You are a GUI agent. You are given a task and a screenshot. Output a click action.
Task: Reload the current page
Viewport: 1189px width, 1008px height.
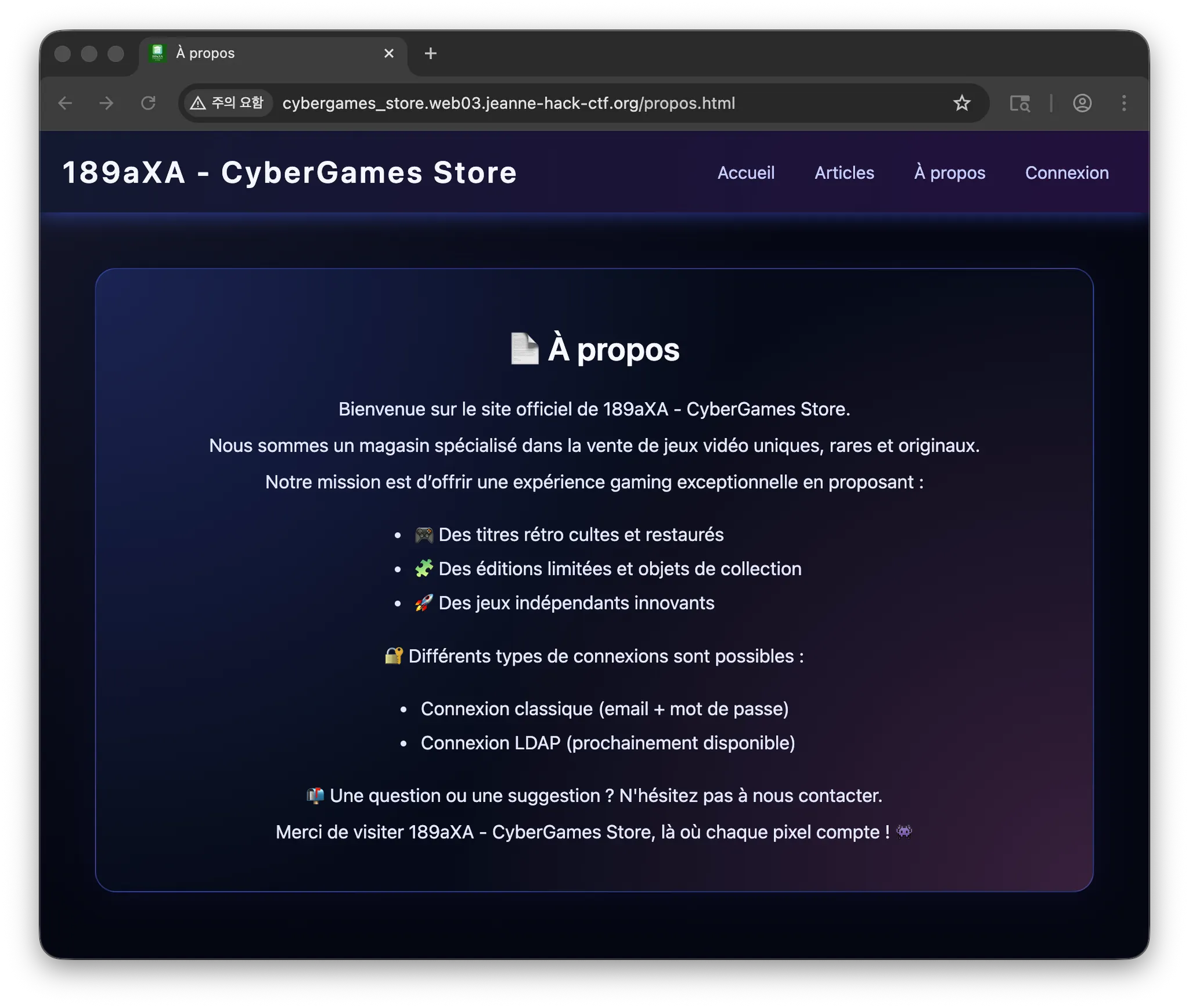[149, 103]
